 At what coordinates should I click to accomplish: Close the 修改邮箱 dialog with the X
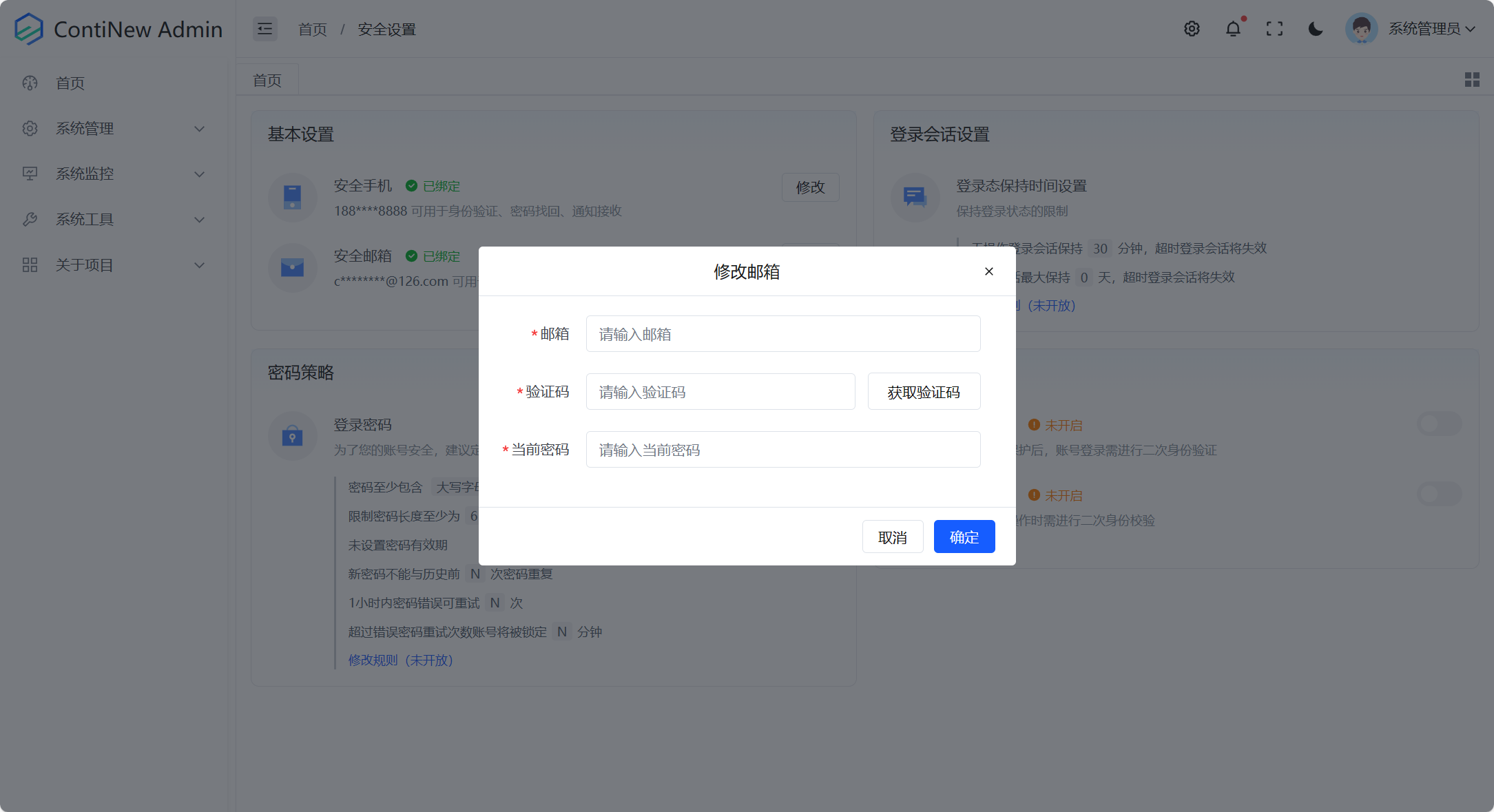click(x=988, y=271)
